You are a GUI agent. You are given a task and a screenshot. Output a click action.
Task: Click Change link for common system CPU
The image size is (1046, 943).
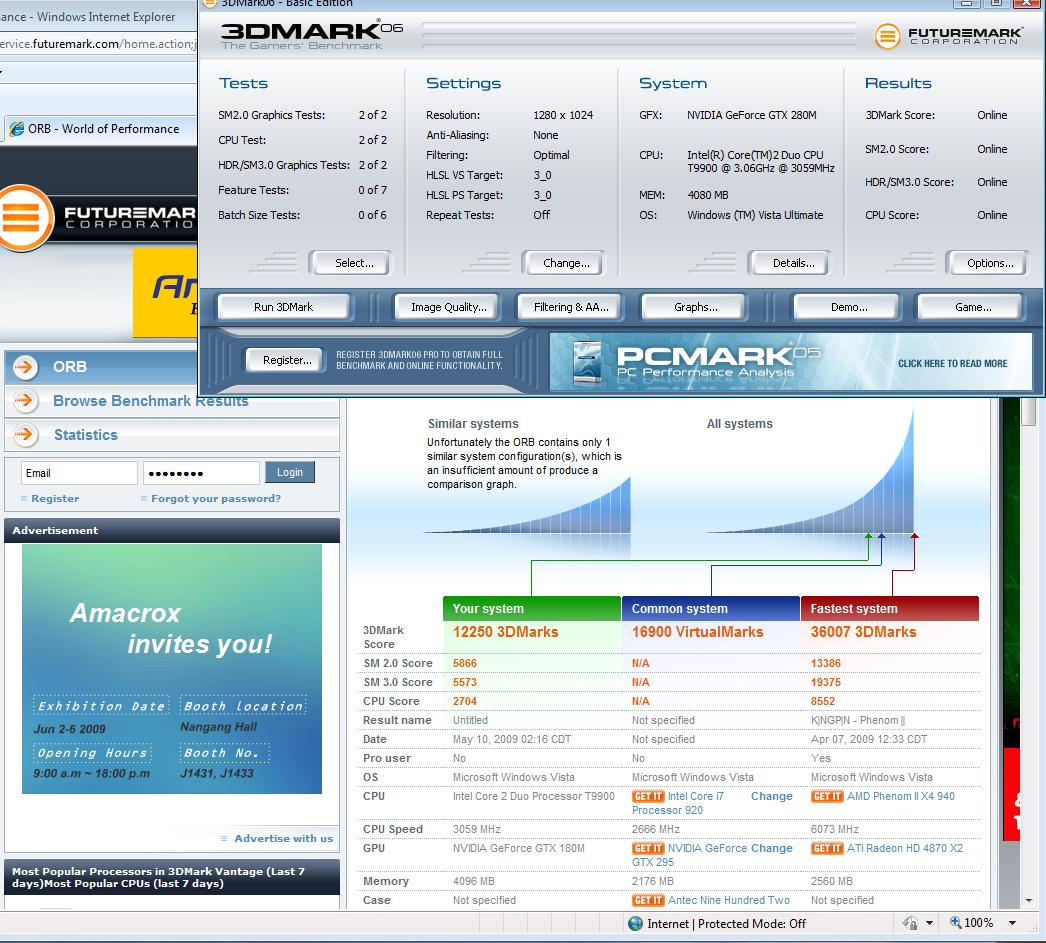[x=771, y=796]
